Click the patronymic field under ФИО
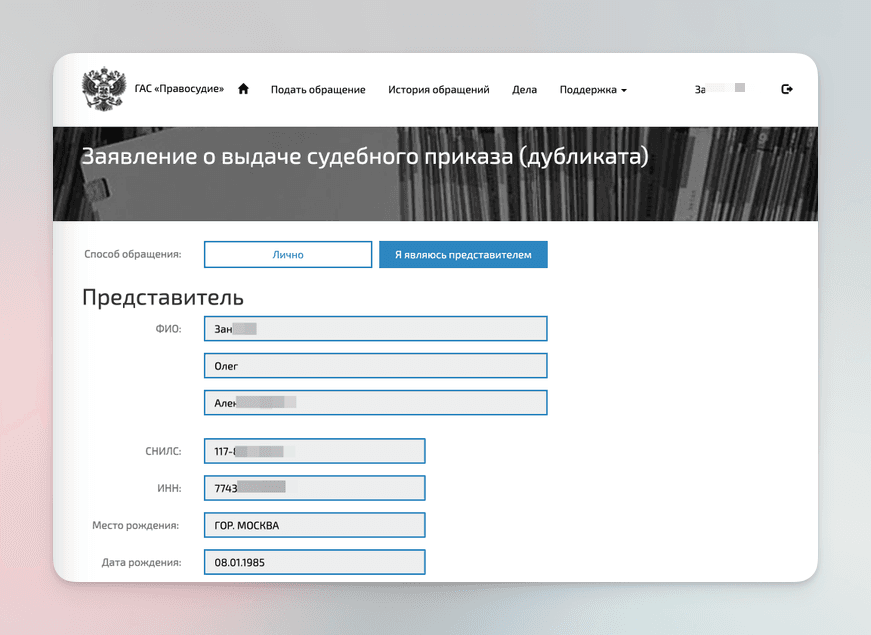871x635 pixels. [375, 402]
